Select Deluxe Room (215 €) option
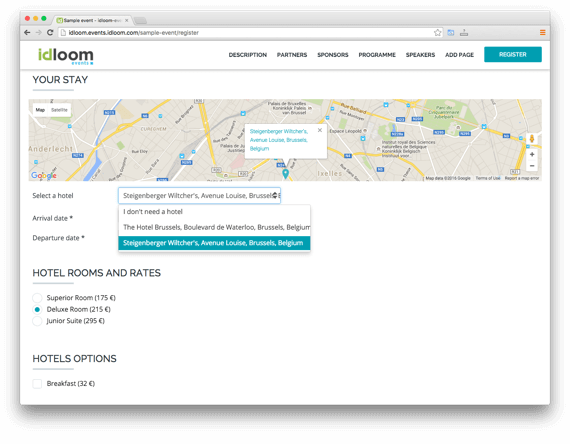570x444 pixels. 37,309
